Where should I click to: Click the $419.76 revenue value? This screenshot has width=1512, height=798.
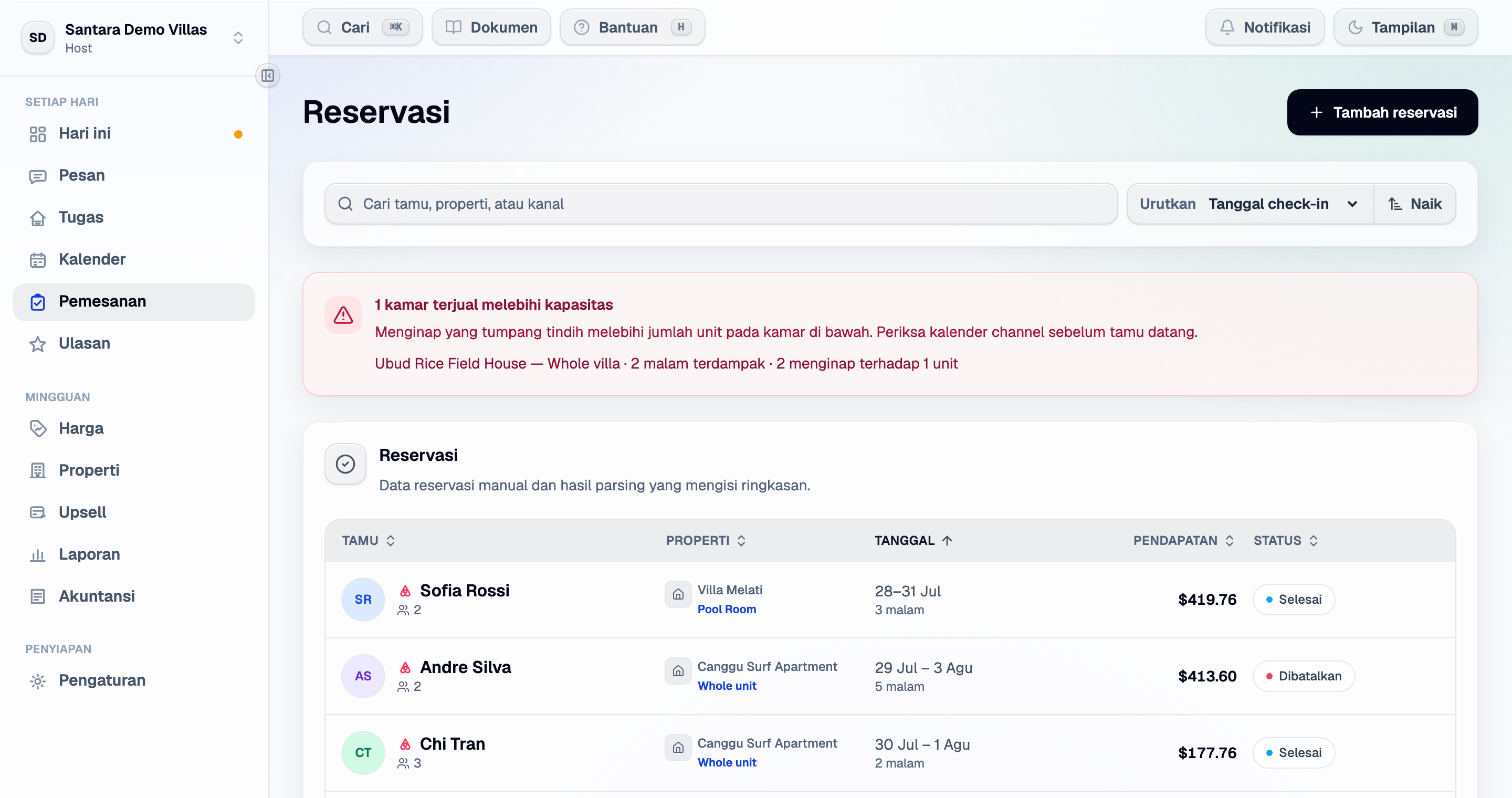pos(1207,599)
